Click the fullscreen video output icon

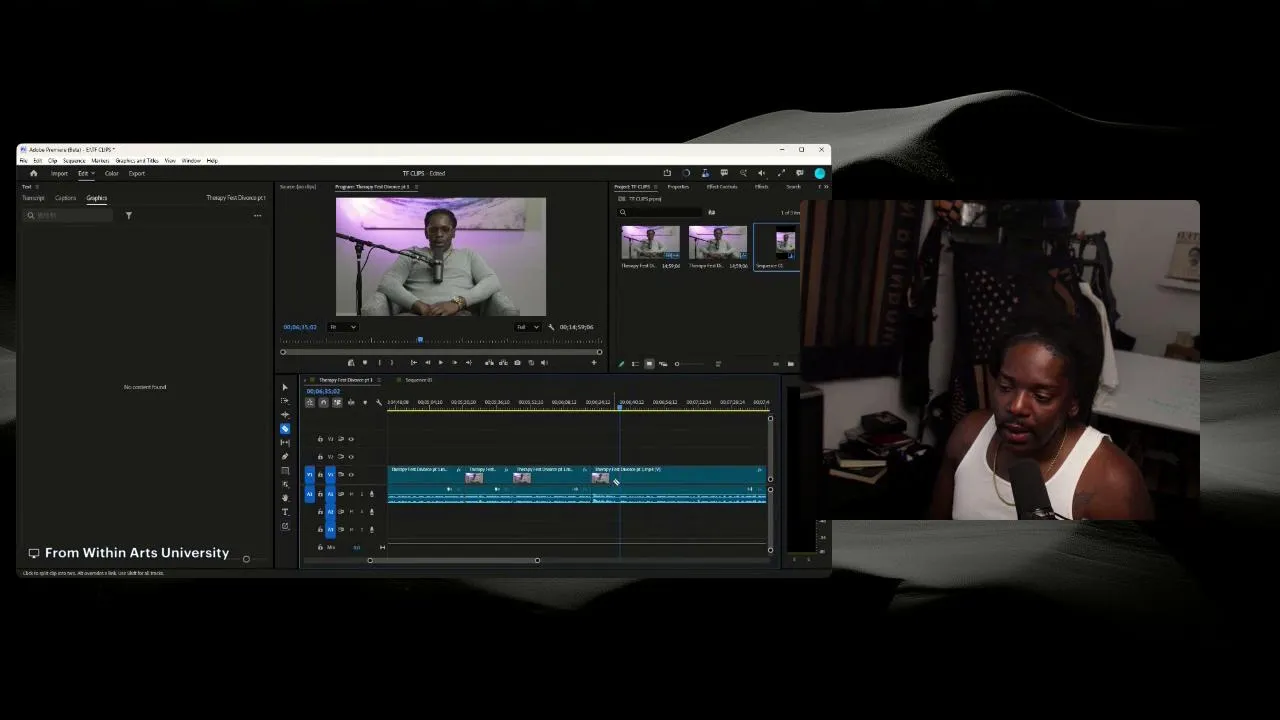pyautogui.click(x=781, y=173)
